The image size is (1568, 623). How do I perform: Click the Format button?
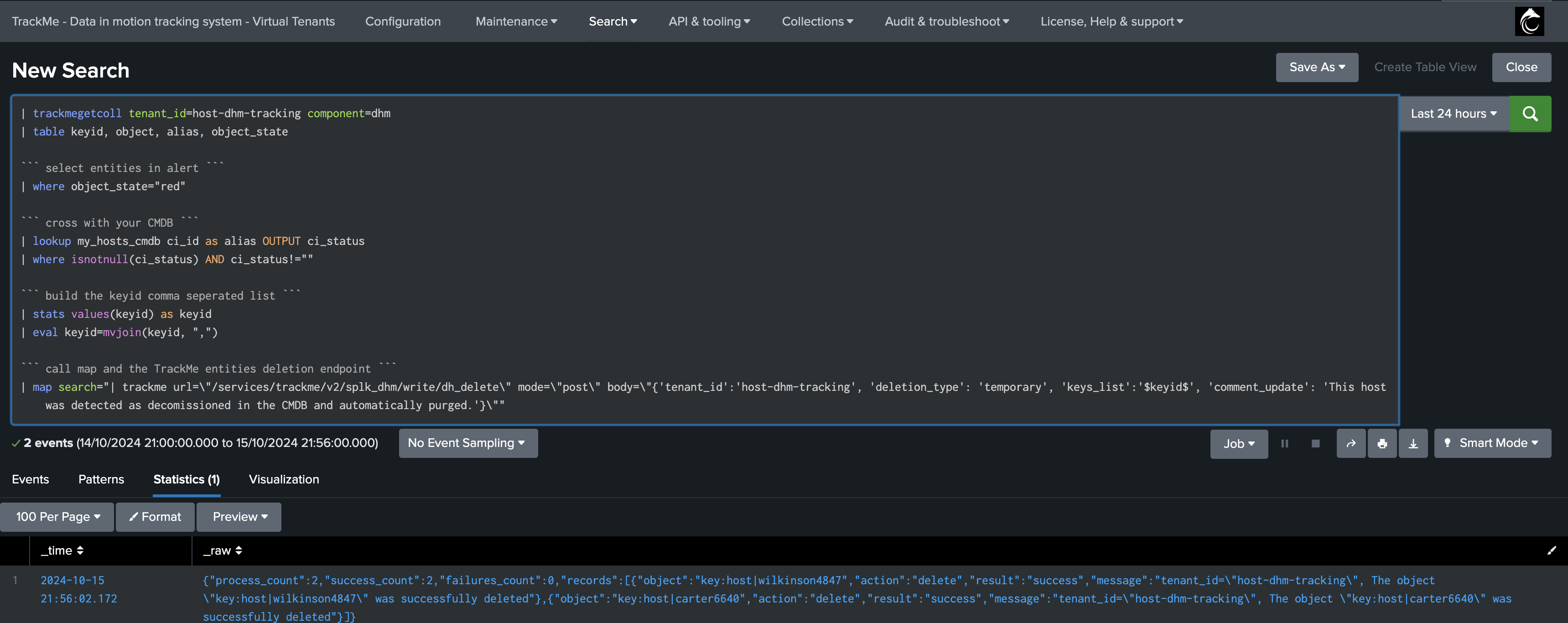155,517
